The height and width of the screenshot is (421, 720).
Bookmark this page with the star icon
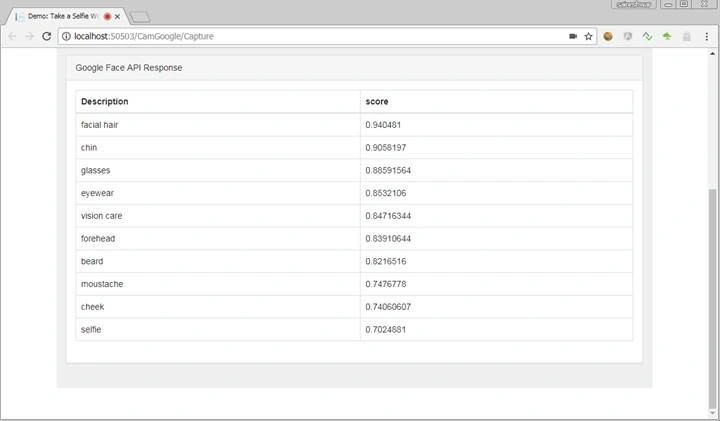(588, 36)
